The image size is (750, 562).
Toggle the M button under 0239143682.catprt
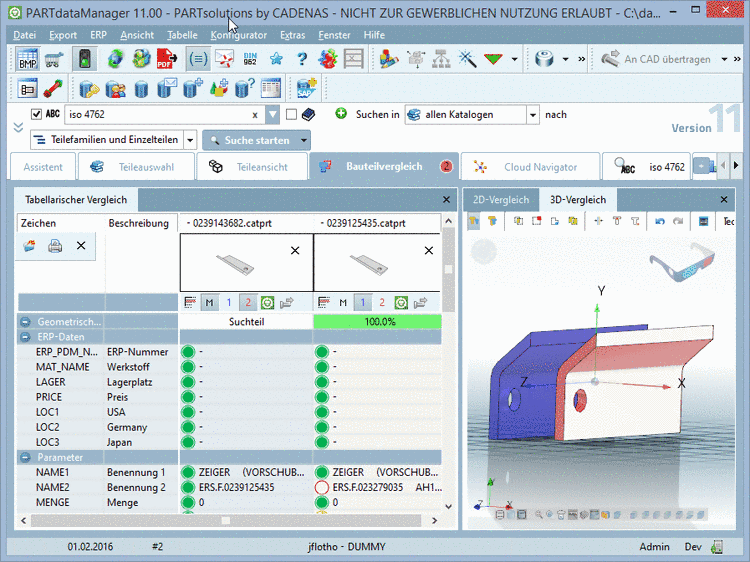(209, 302)
